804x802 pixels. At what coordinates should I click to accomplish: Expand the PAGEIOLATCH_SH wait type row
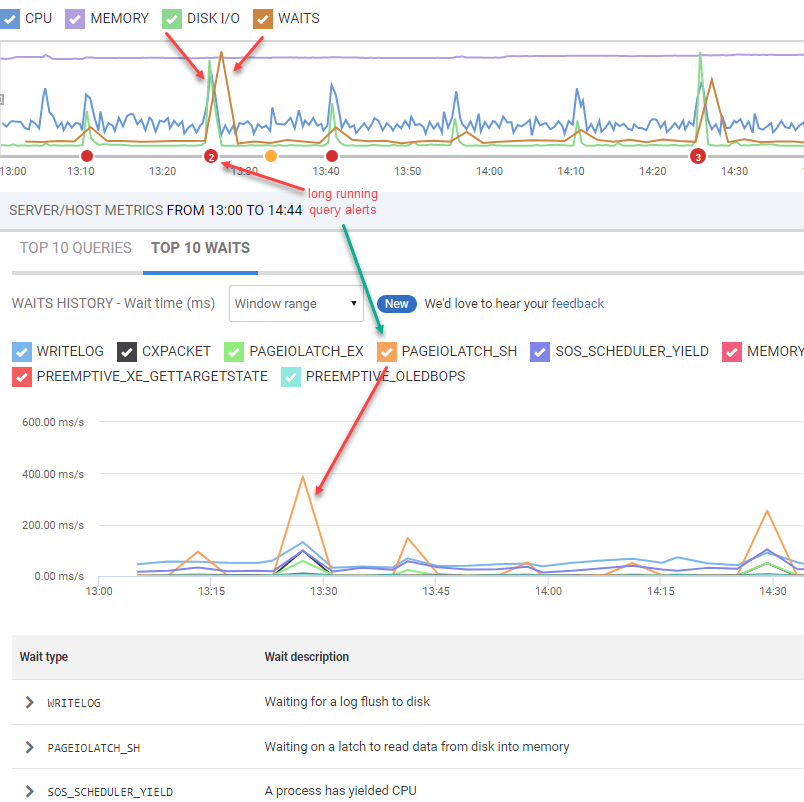[30, 747]
